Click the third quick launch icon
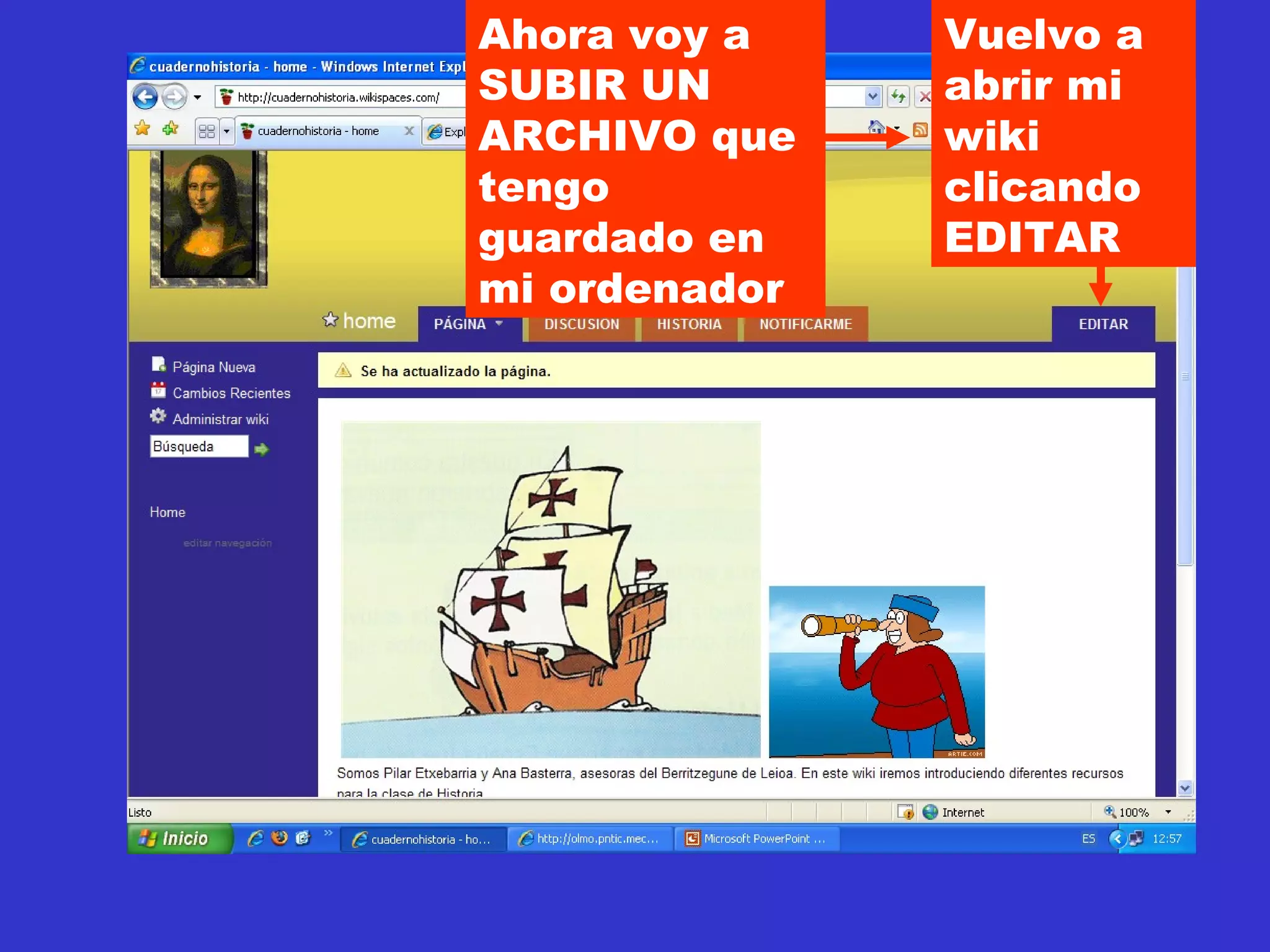 click(x=303, y=838)
